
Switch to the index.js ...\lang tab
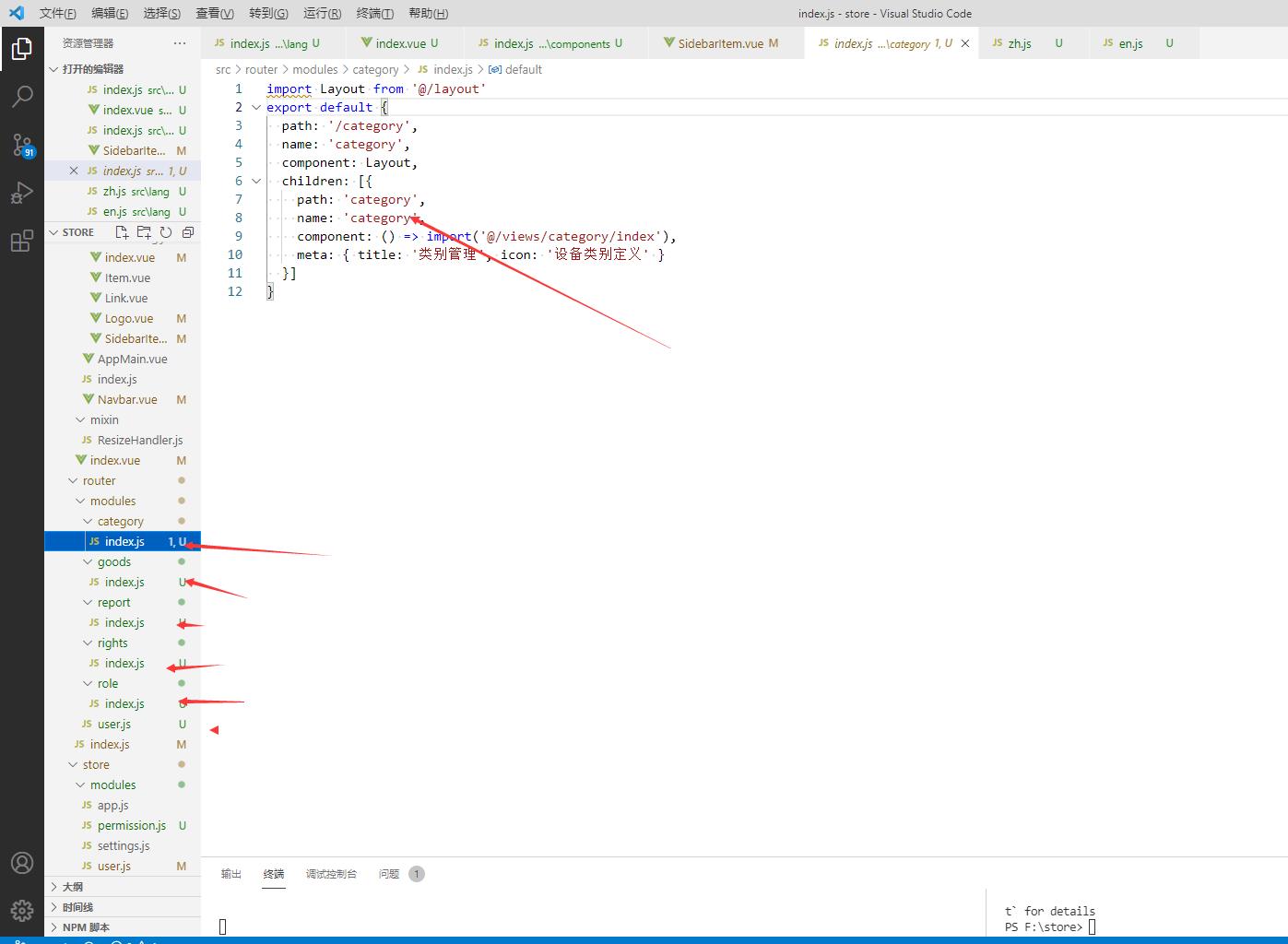pos(273,43)
